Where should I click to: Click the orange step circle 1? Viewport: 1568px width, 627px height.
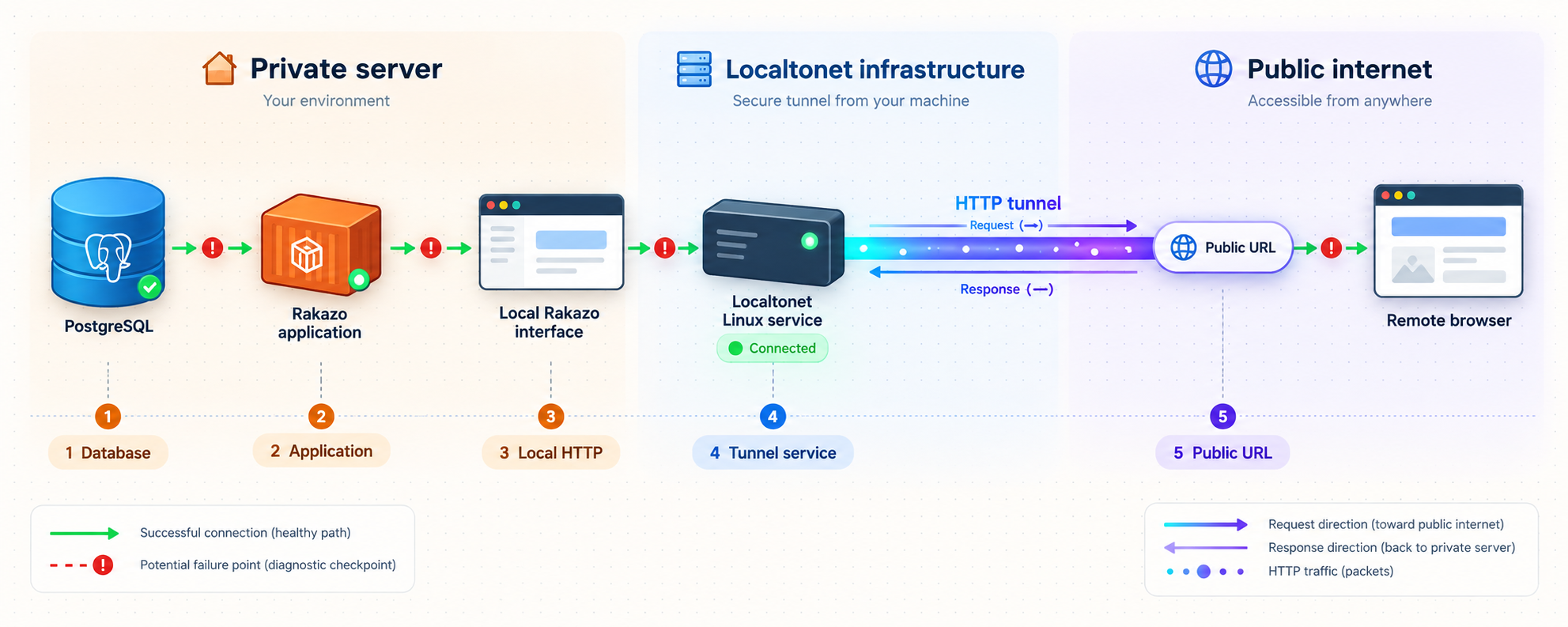pos(108,417)
